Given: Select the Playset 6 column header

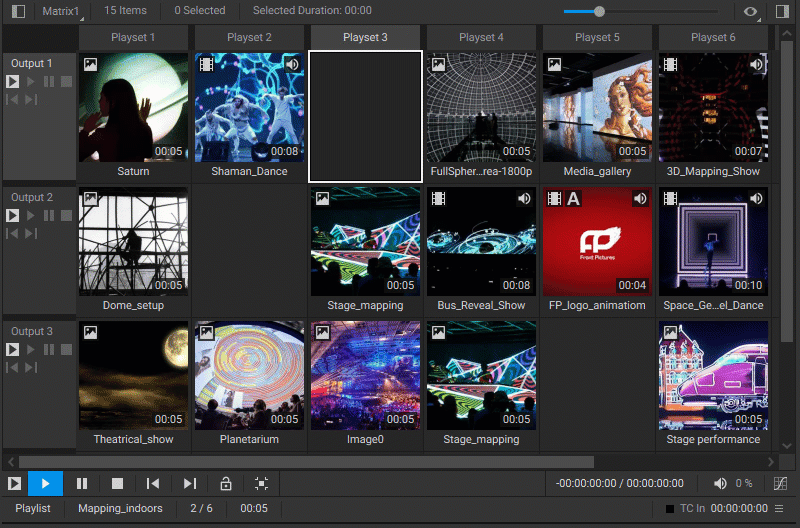Looking at the screenshot, I should click(713, 37).
